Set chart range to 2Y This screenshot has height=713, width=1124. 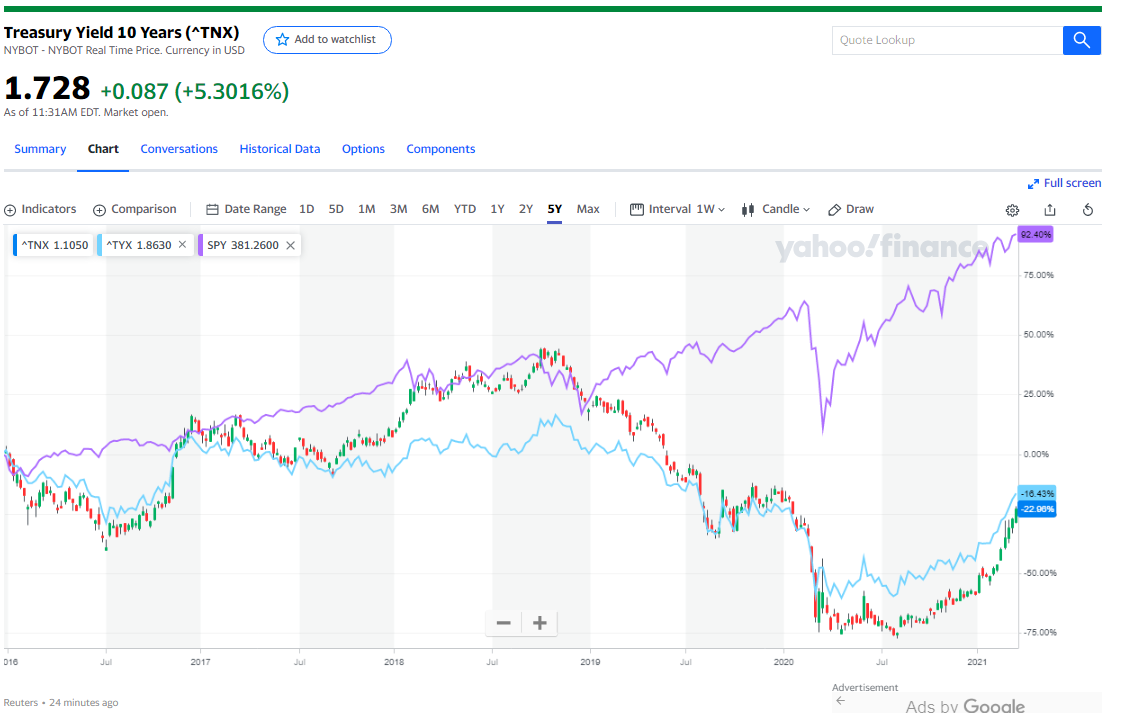click(x=526, y=209)
